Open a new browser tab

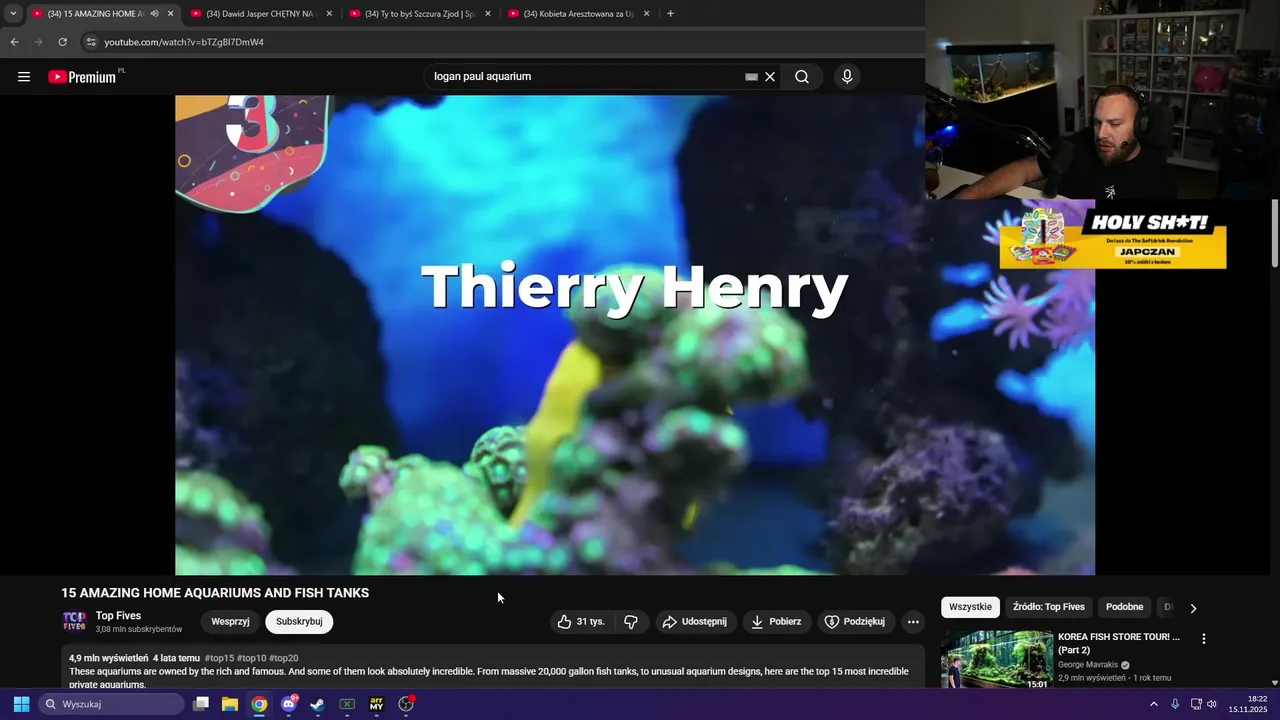click(670, 14)
